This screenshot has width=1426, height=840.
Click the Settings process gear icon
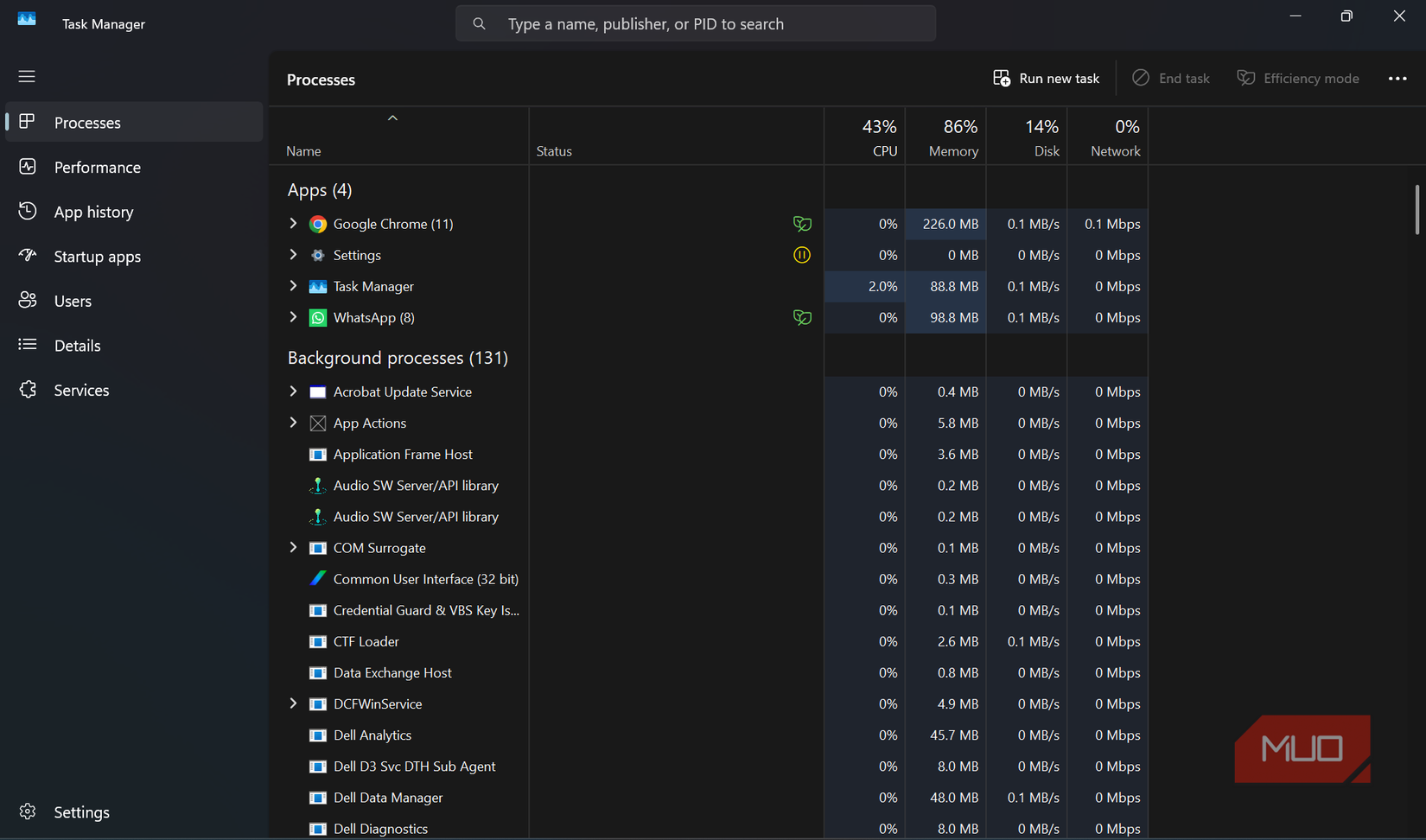click(x=318, y=255)
